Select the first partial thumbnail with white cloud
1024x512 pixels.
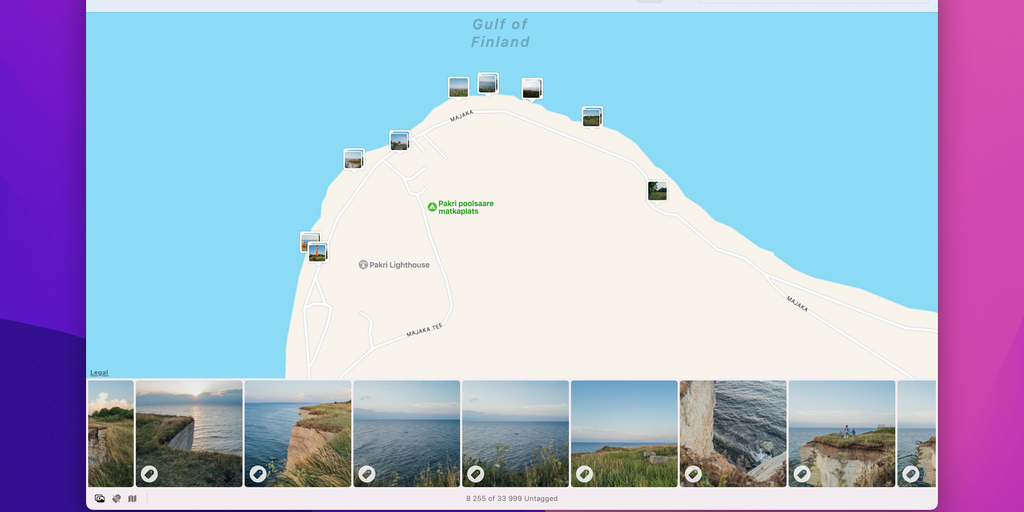(110, 434)
